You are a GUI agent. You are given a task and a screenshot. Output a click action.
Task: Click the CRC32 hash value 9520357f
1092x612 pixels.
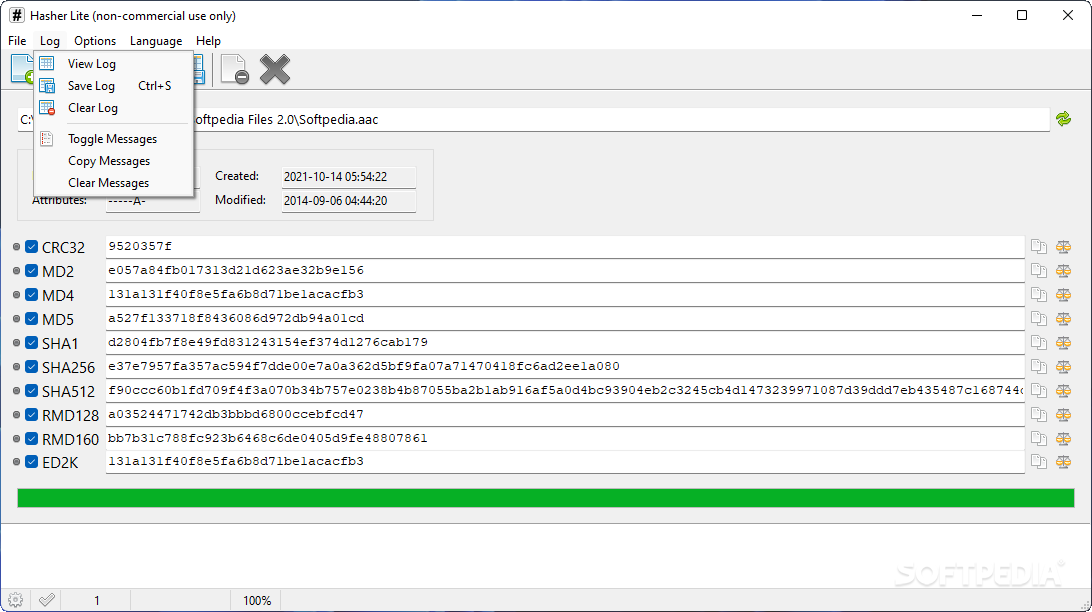tap(140, 246)
